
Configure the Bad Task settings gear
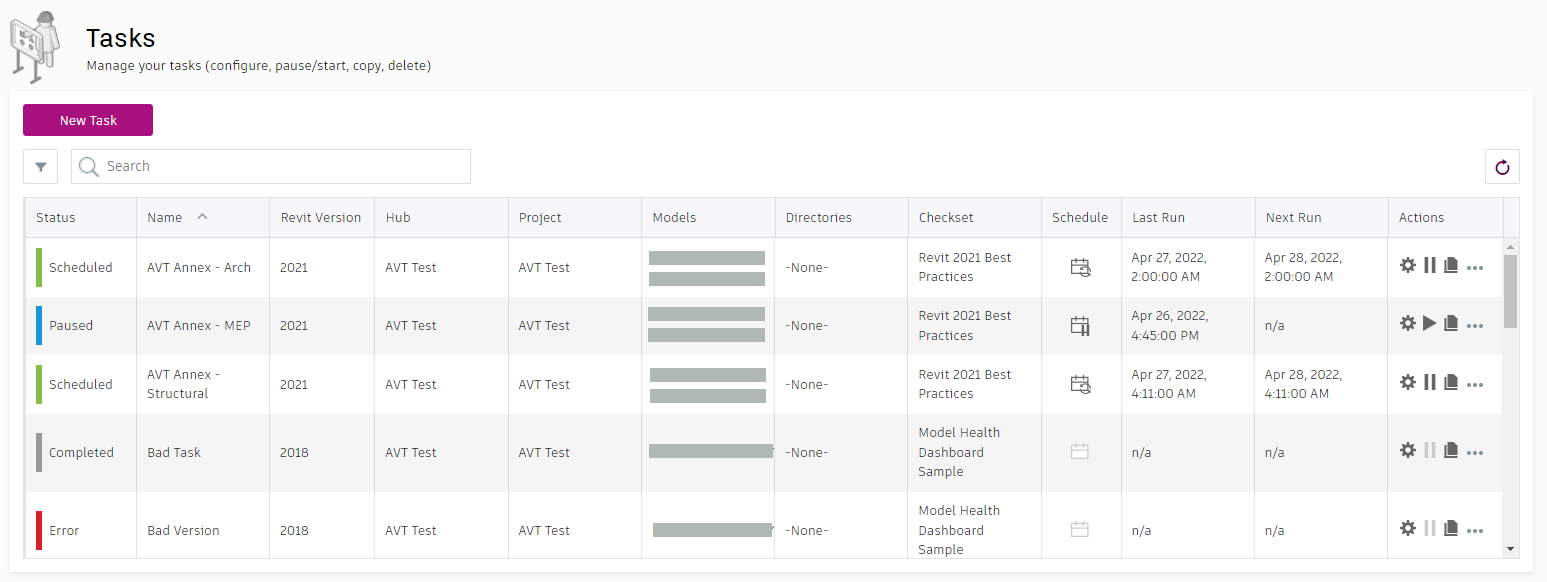(x=1408, y=451)
